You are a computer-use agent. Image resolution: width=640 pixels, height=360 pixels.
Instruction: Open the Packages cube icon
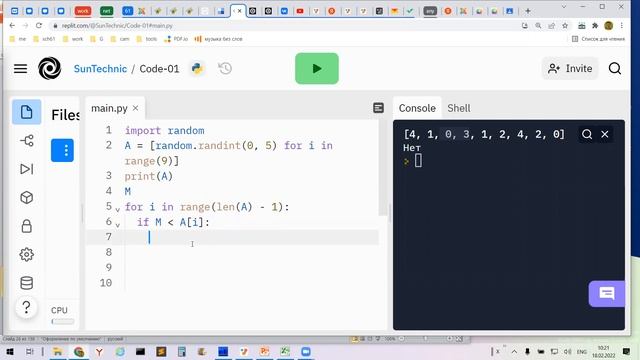(x=27, y=198)
